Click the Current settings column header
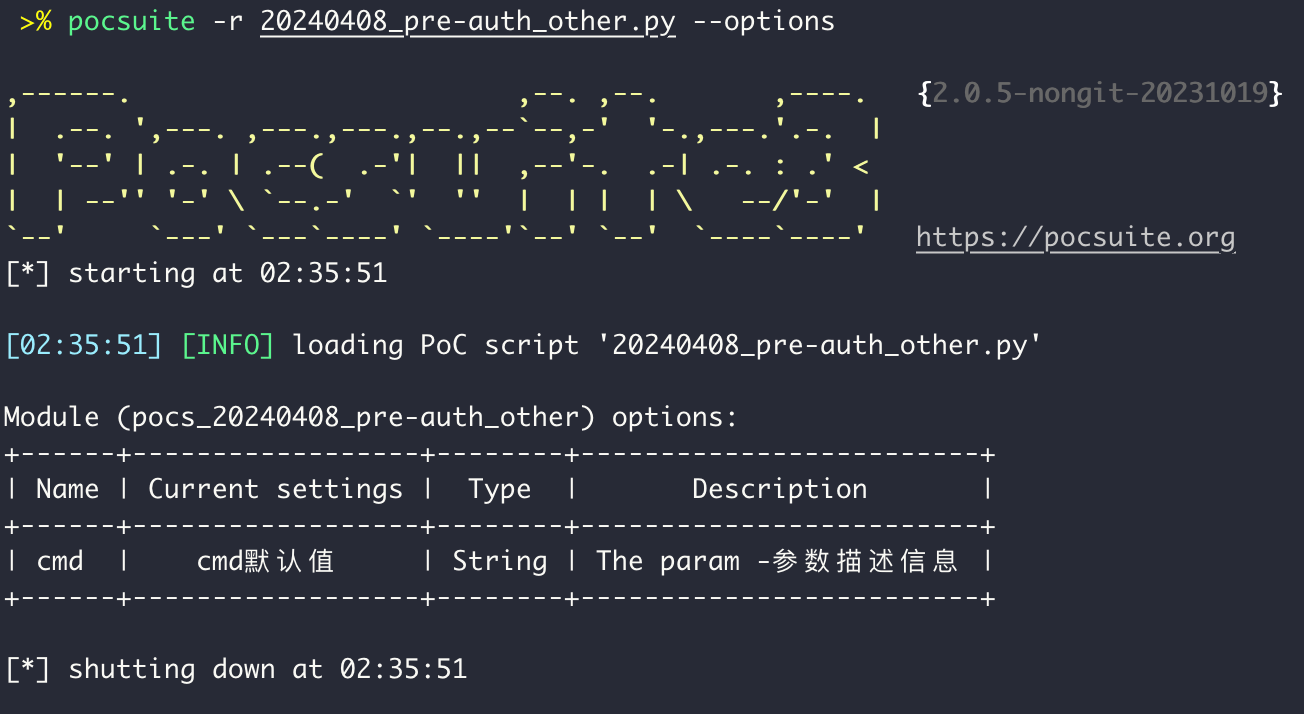The height and width of the screenshot is (714, 1304). pos(275,489)
